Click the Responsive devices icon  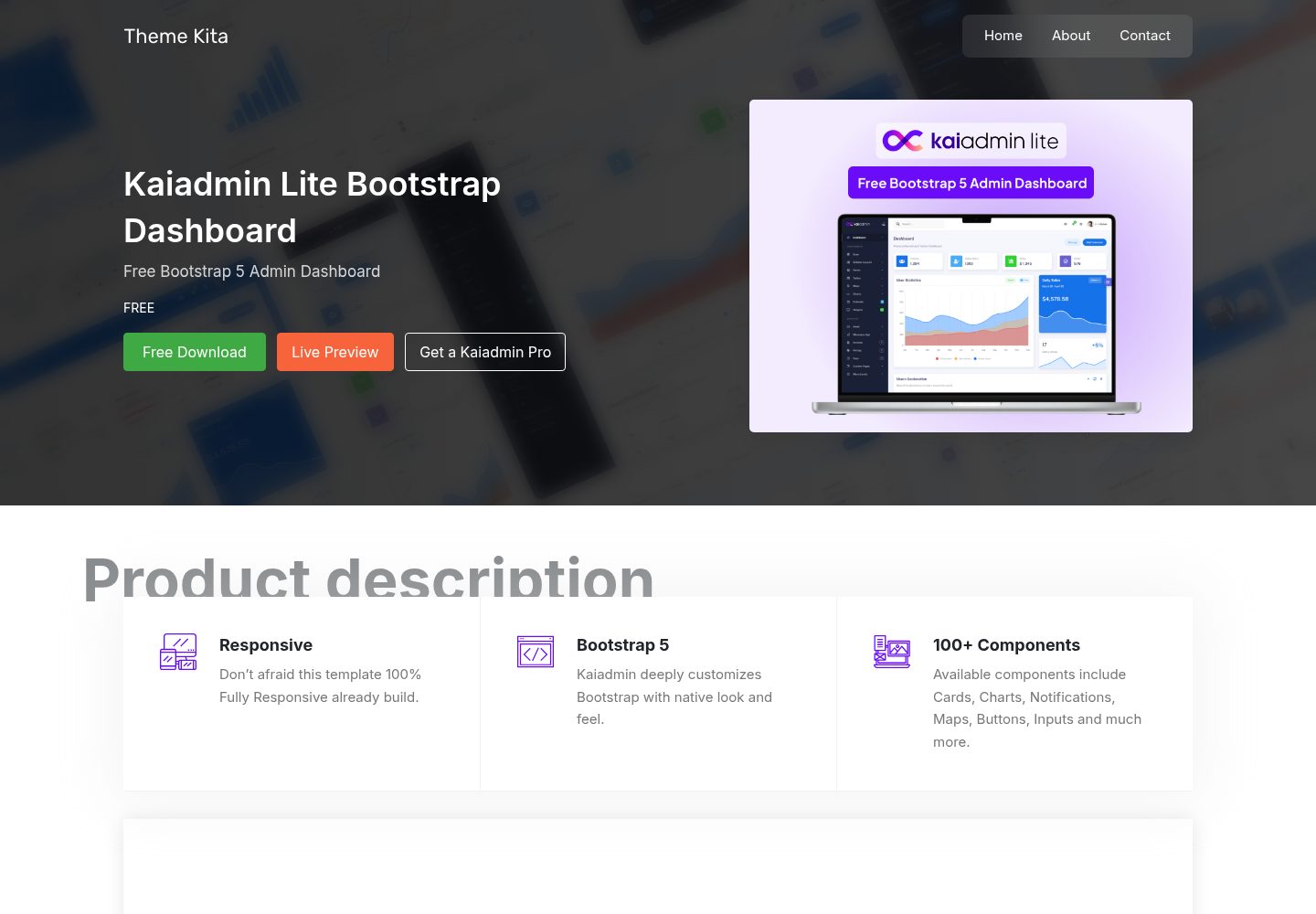pos(178,652)
